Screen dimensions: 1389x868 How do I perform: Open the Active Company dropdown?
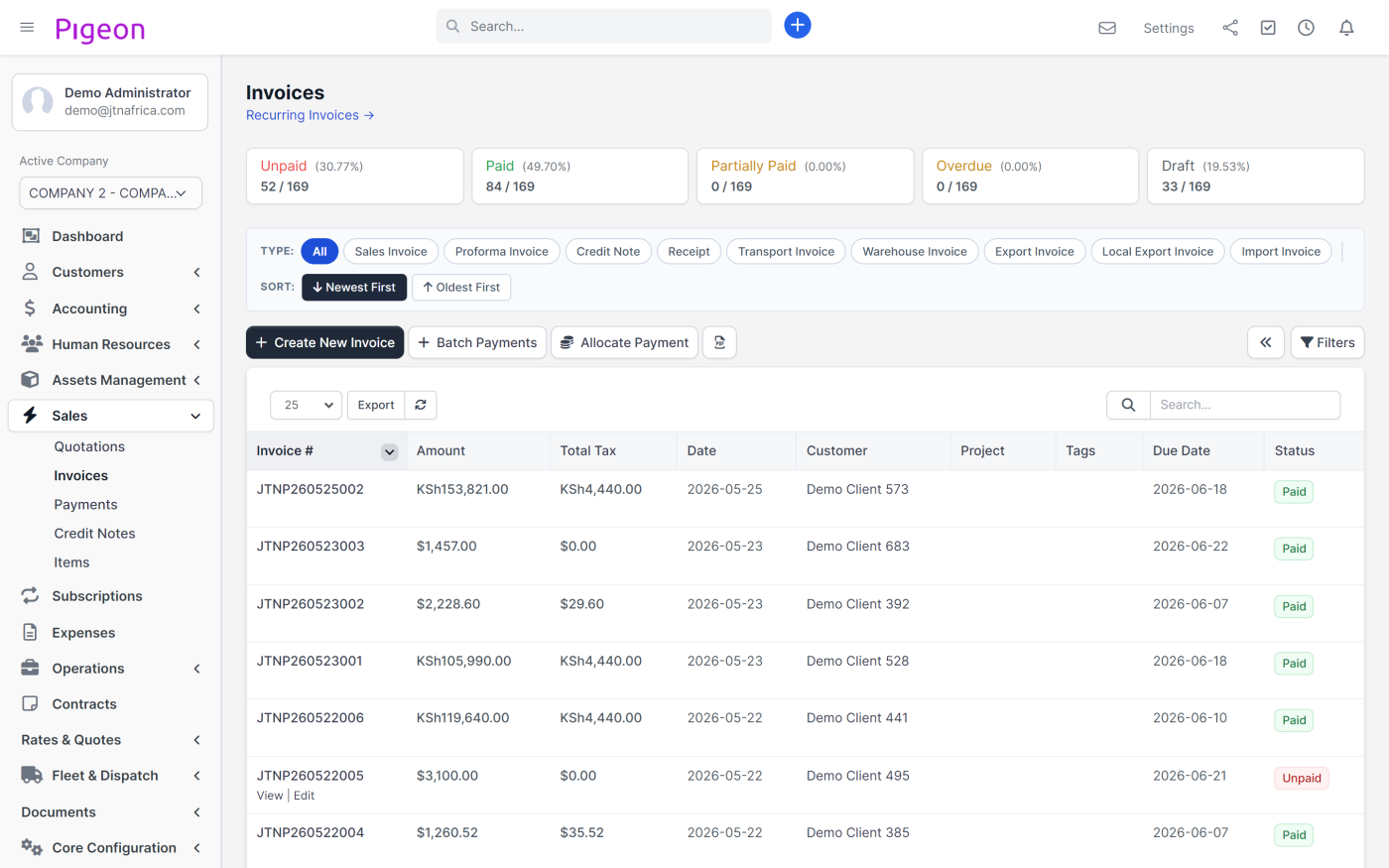click(110, 193)
